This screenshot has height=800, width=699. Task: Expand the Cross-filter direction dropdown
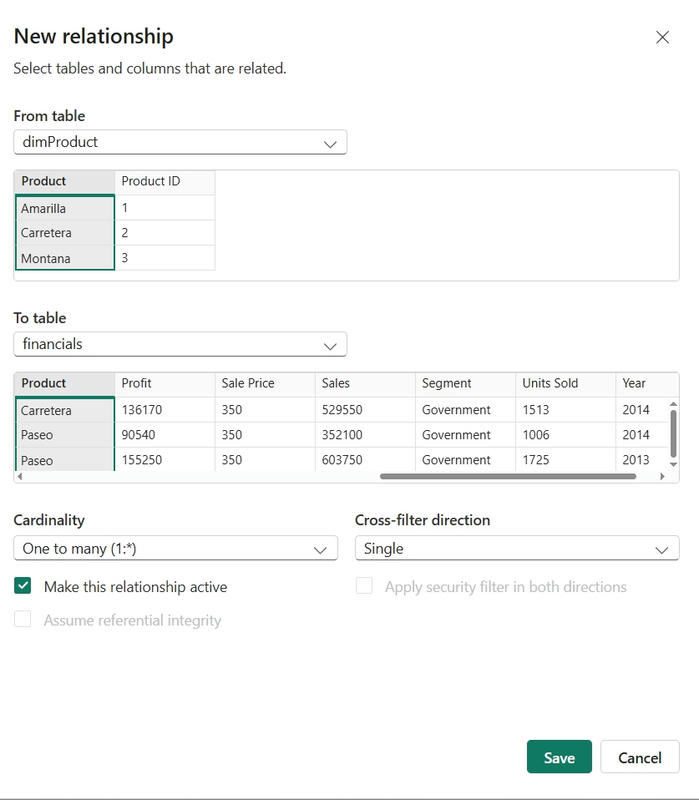[516, 549]
